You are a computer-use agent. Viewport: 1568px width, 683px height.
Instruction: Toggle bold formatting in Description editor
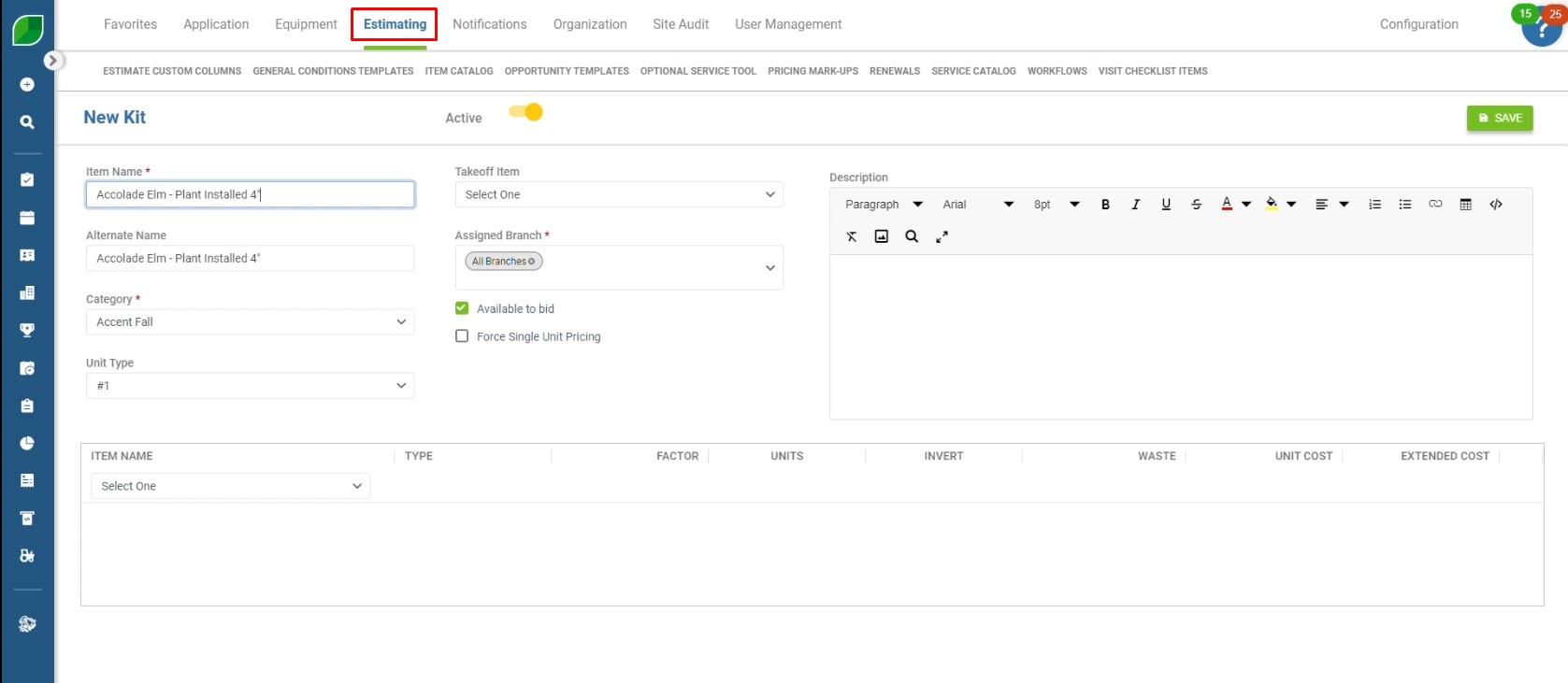coord(1105,205)
